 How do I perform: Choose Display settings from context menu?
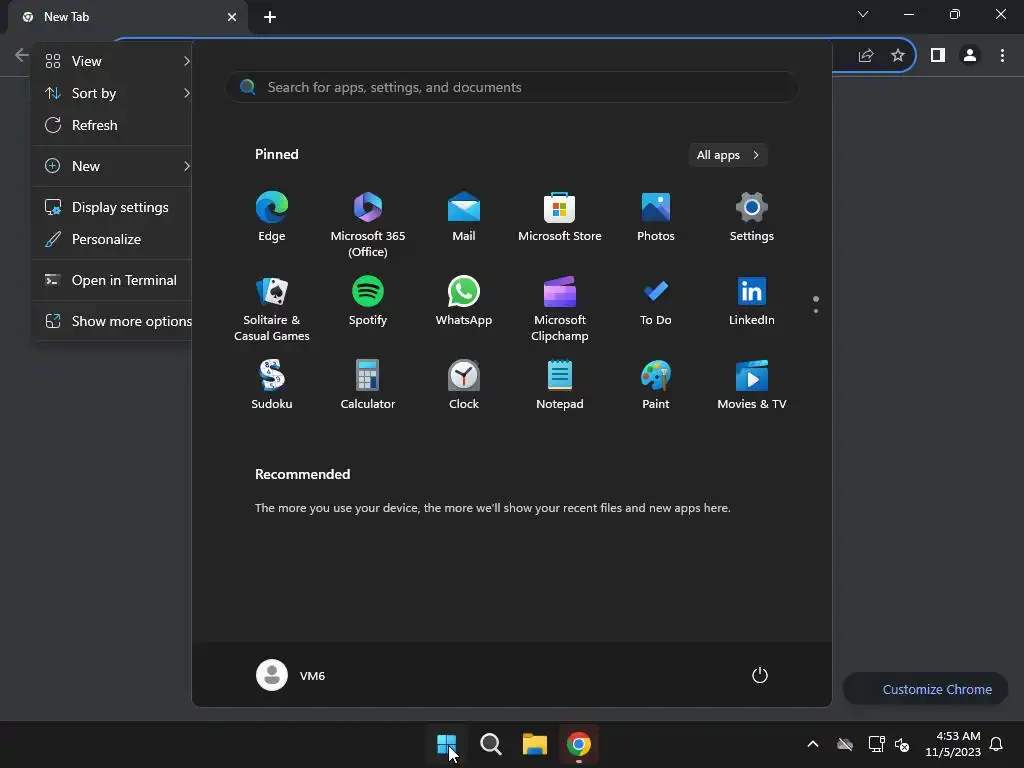coord(112,207)
